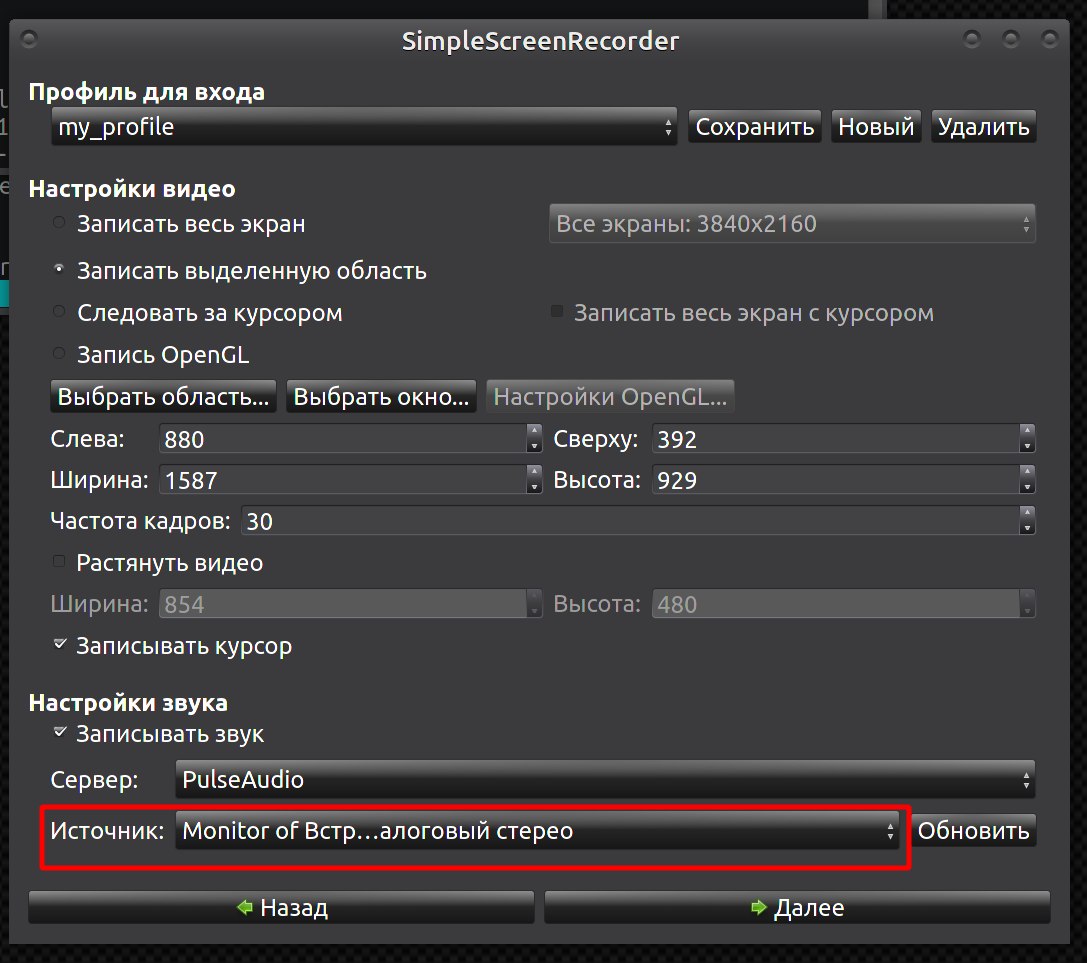Focus the Сверху field showing 392
The image size is (1087, 963).
click(835, 439)
